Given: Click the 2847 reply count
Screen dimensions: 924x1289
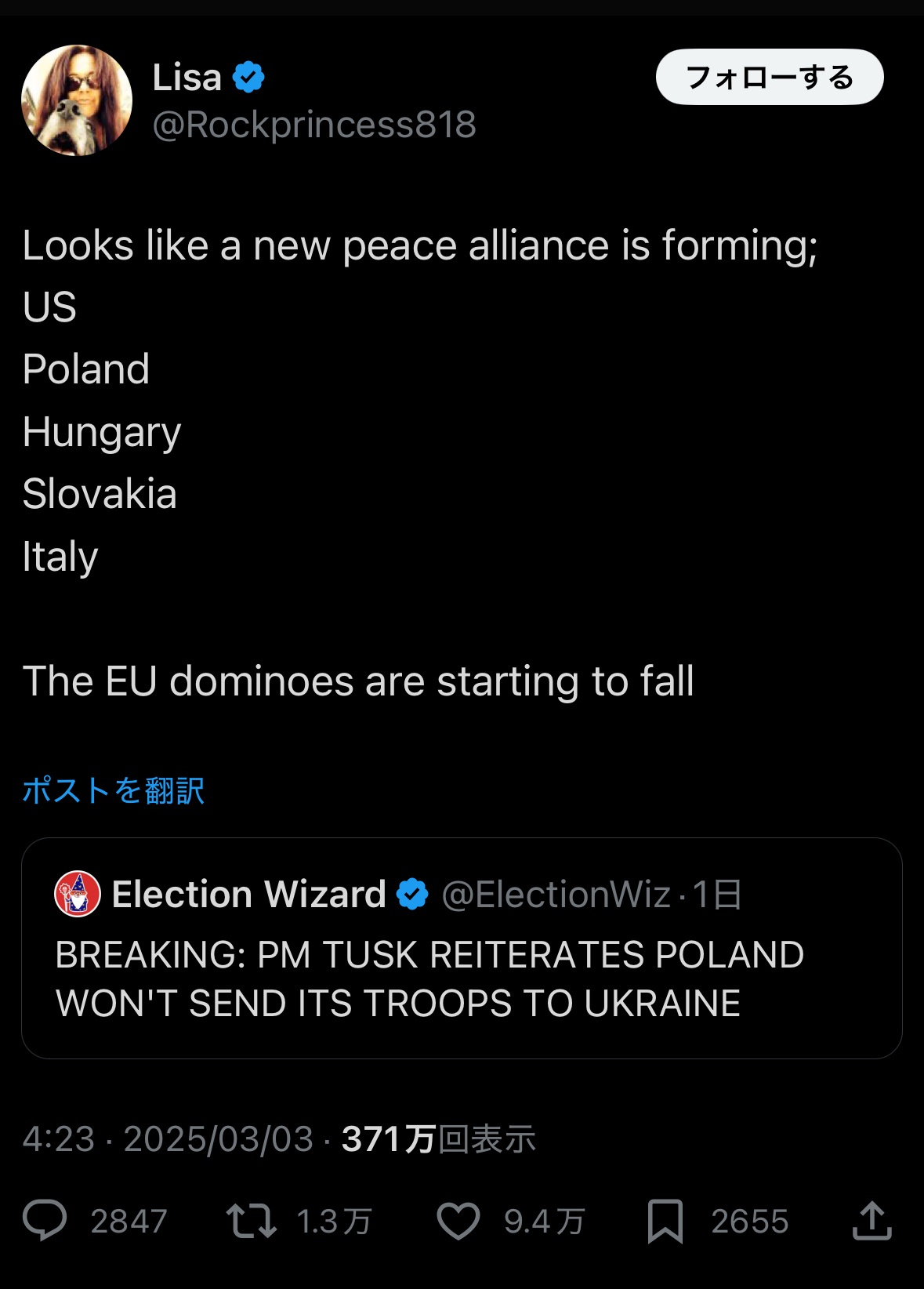Looking at the screenshot, I should (129, 1222).
